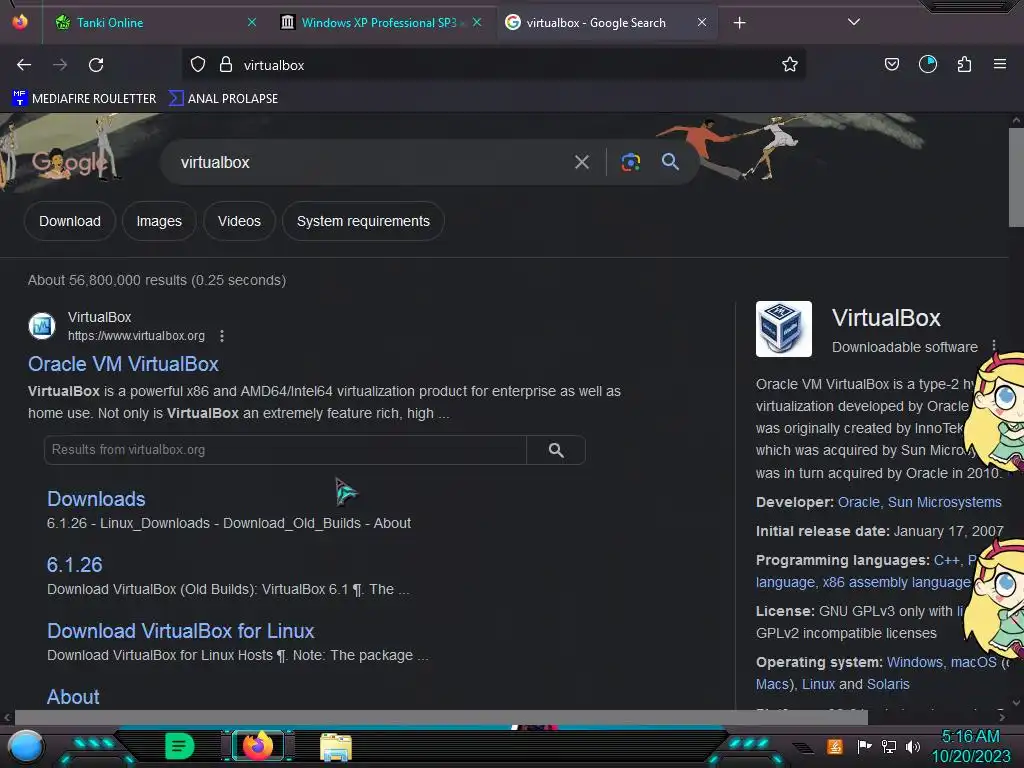Open options for the virtualbox.org result
The image size is (1024, 768).
(222, 336)
